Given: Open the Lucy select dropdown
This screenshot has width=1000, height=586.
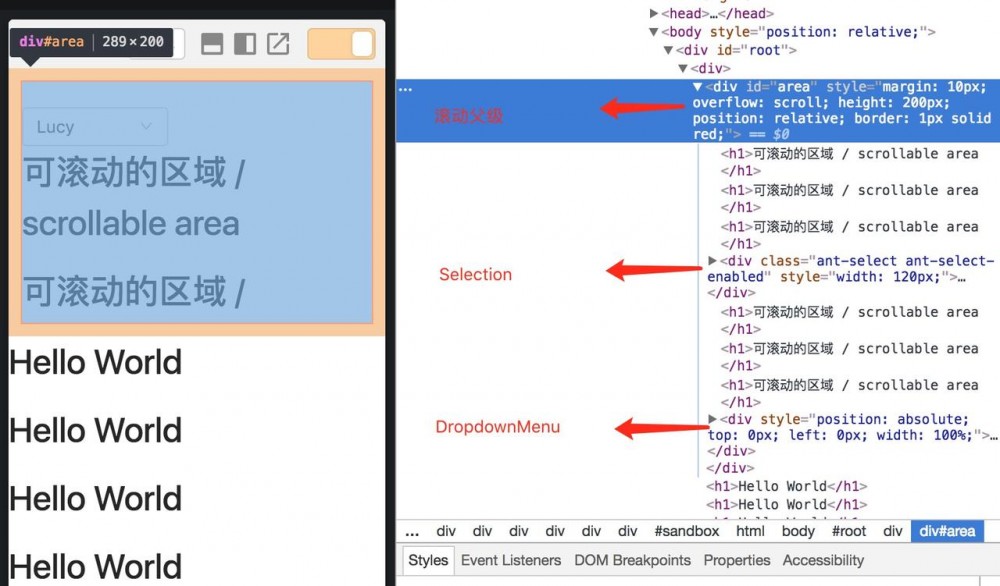Looking at the screenshot, I should tap(96, 127).
